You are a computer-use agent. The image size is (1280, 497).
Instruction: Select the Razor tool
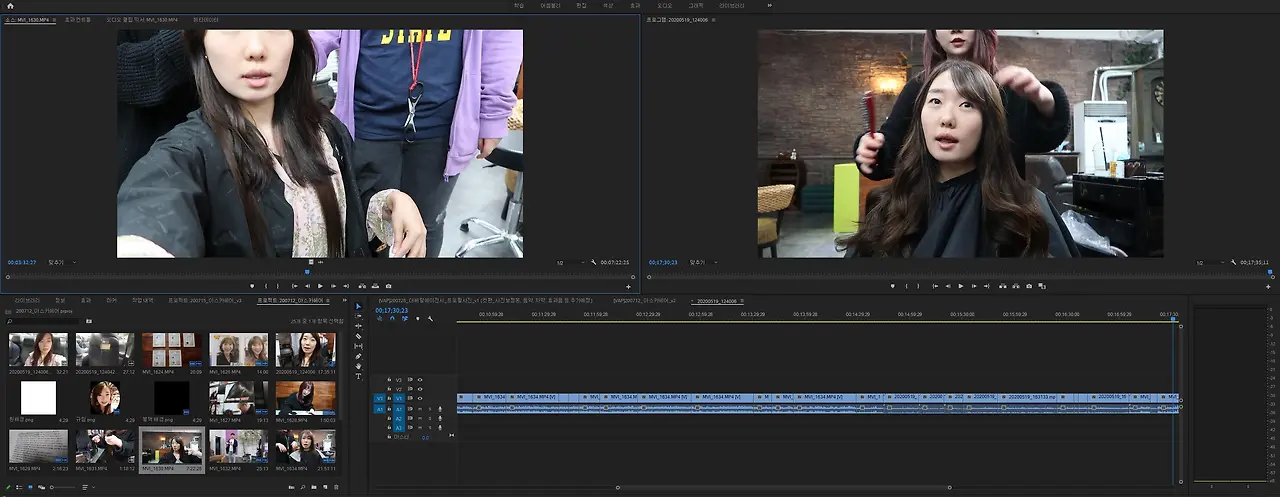tap(358, 336)
